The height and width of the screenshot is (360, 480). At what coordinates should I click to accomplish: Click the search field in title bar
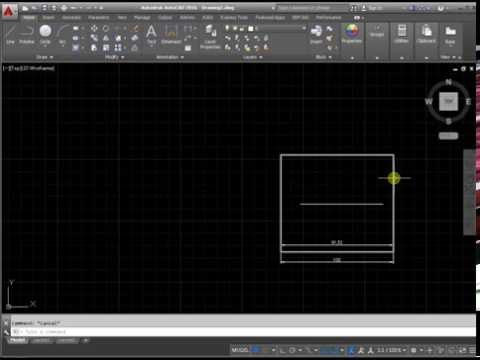point(312,8)
